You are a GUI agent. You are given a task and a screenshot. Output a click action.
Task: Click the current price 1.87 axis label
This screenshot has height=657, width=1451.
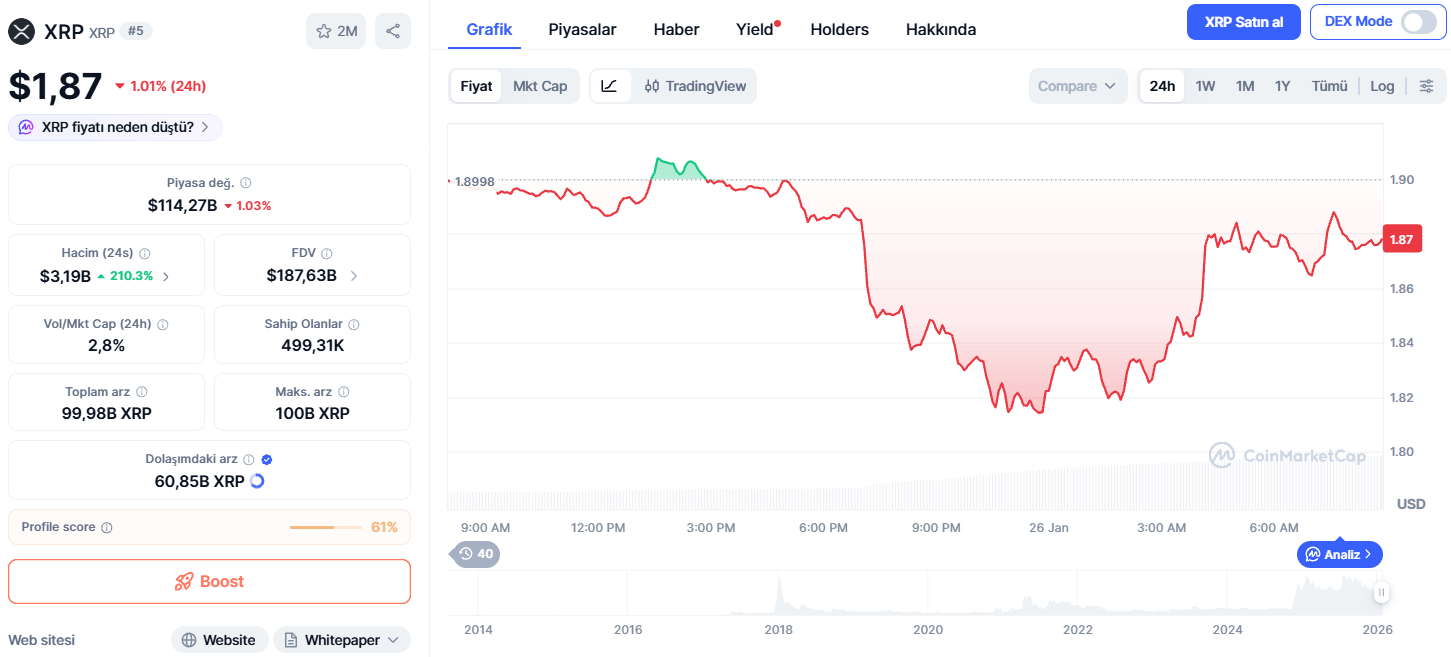1402,239
